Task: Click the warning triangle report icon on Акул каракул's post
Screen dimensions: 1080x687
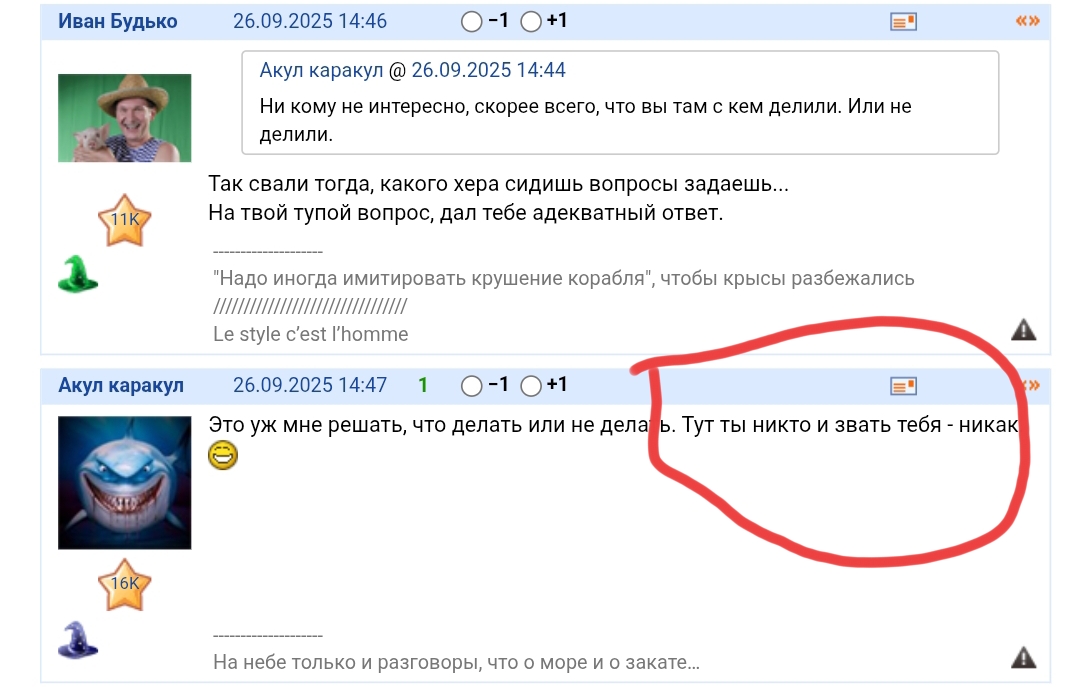Action: pos(1024,657)
